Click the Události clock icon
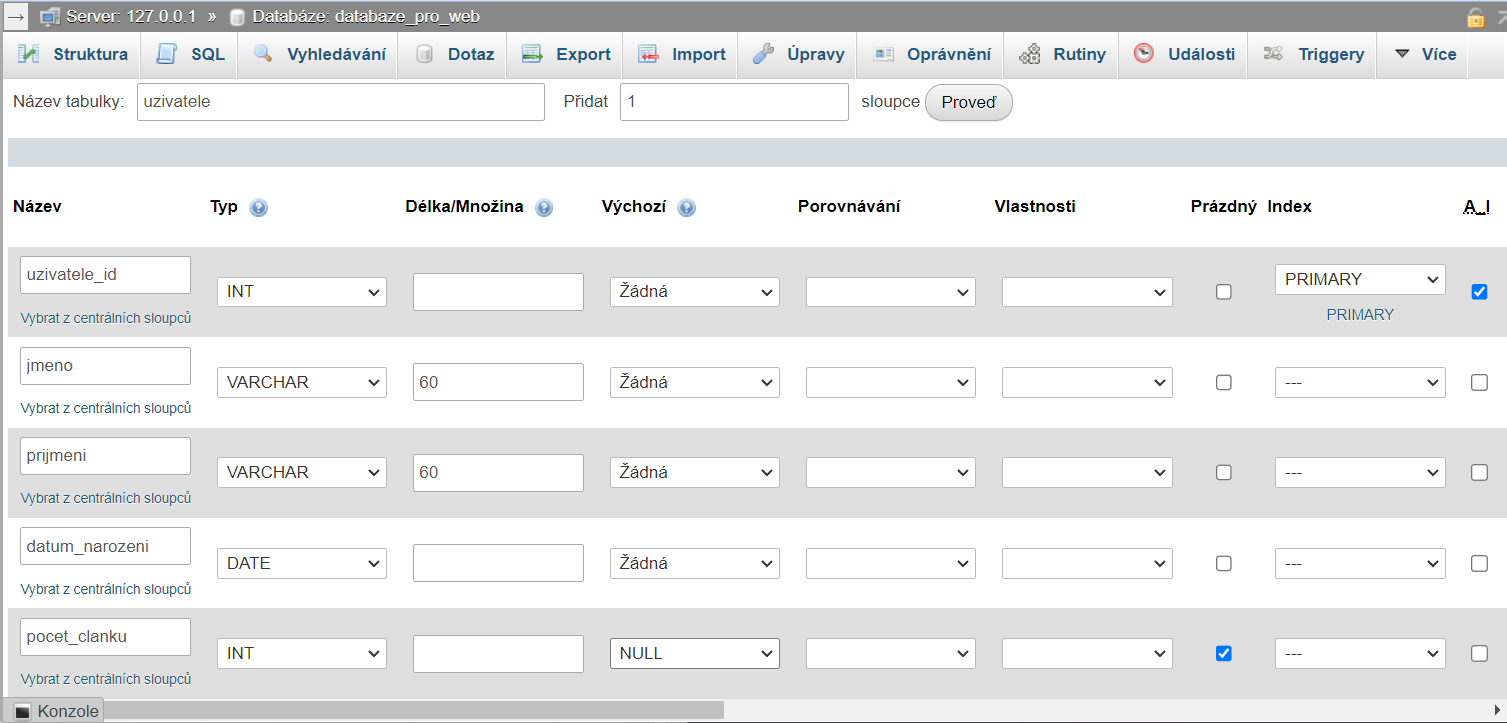The width and height of the screenshot is (1507, 723). coord(1144,54)
